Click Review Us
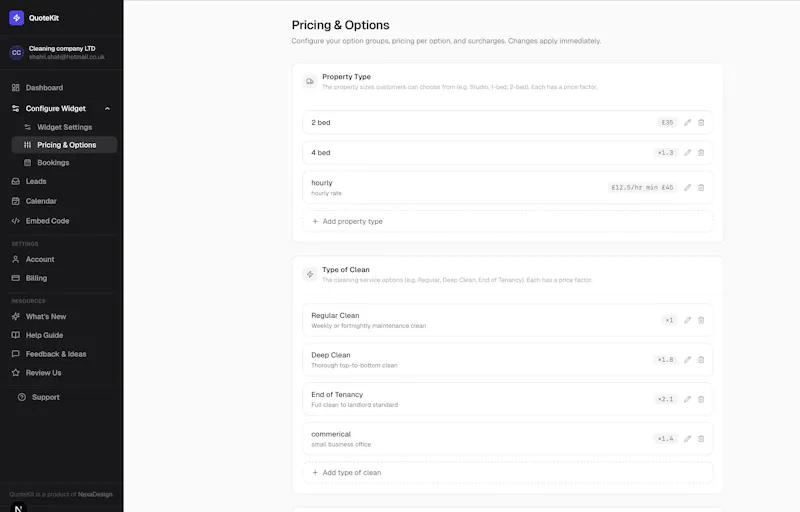This screenshot has width=800, height=512. (43, 373)
